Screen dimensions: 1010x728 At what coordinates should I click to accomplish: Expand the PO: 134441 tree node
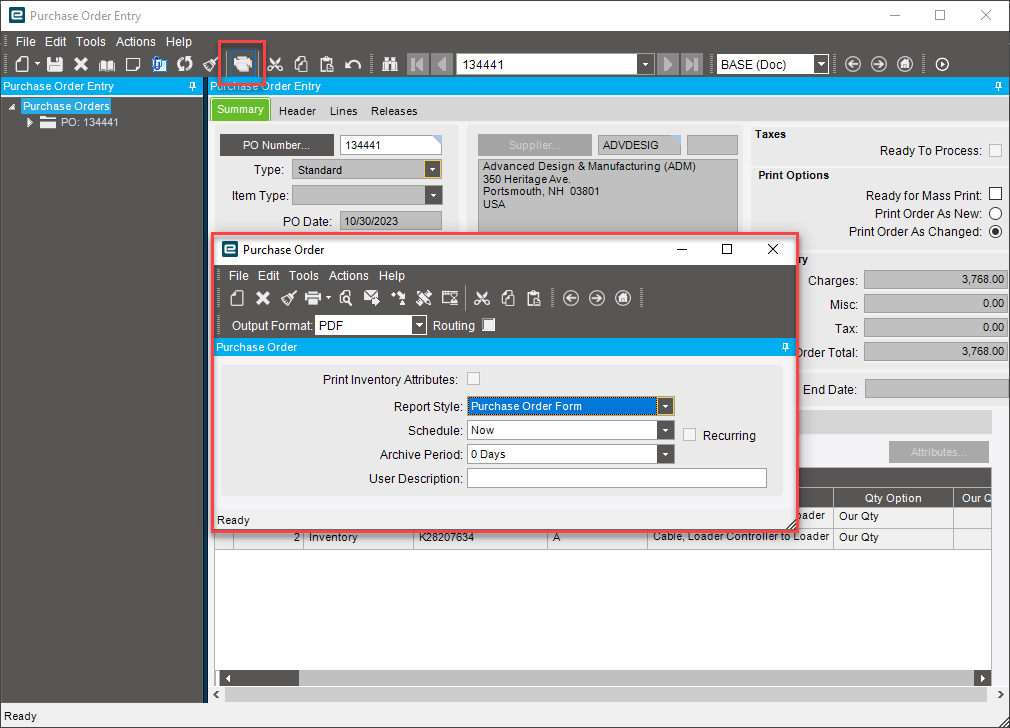tap(30, 122)
